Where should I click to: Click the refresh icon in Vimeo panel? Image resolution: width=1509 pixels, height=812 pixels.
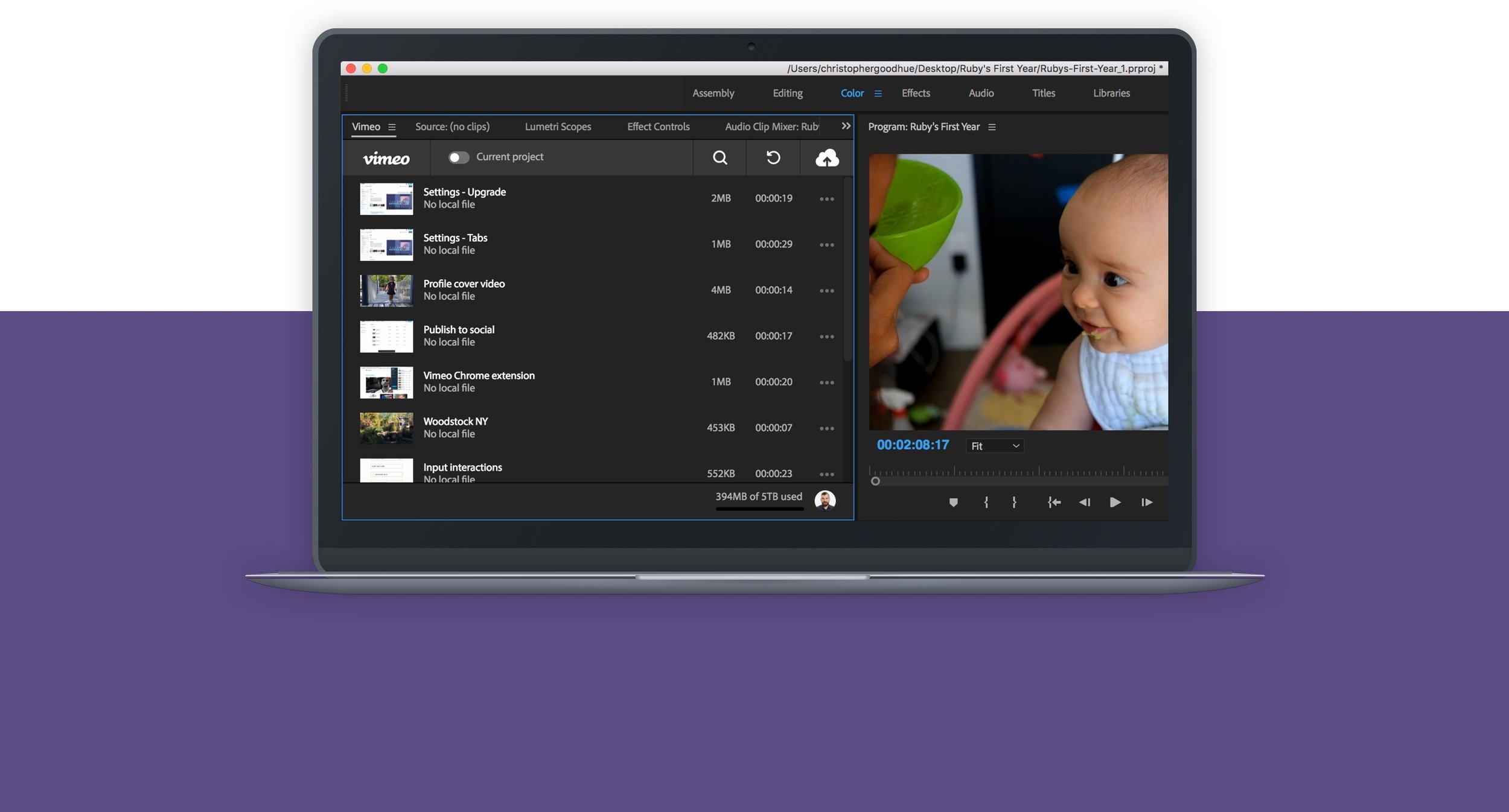773,157
